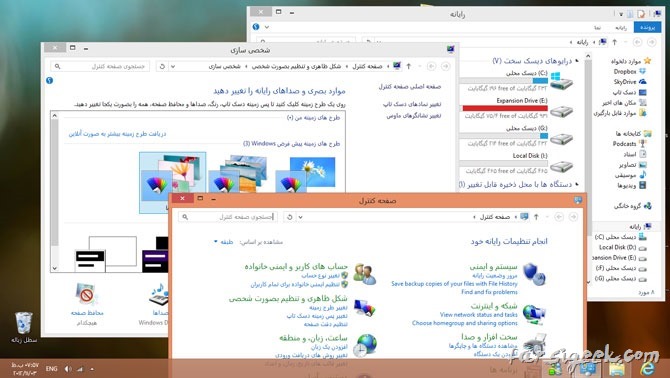Image resolution: width=670 pixels, height=378 pixels.
Task: Select the flowers Windows default theme thumbnail
Action: coord(172,182)
